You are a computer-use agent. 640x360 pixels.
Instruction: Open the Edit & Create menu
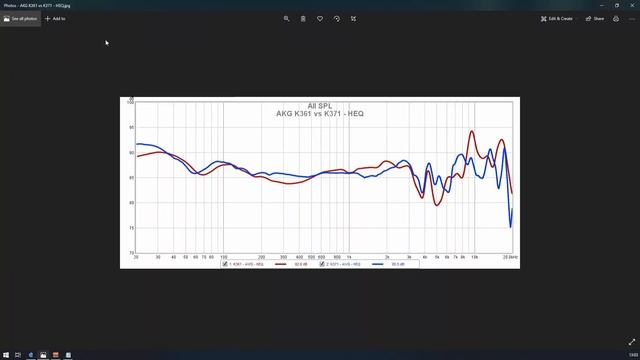coord(557,19)
